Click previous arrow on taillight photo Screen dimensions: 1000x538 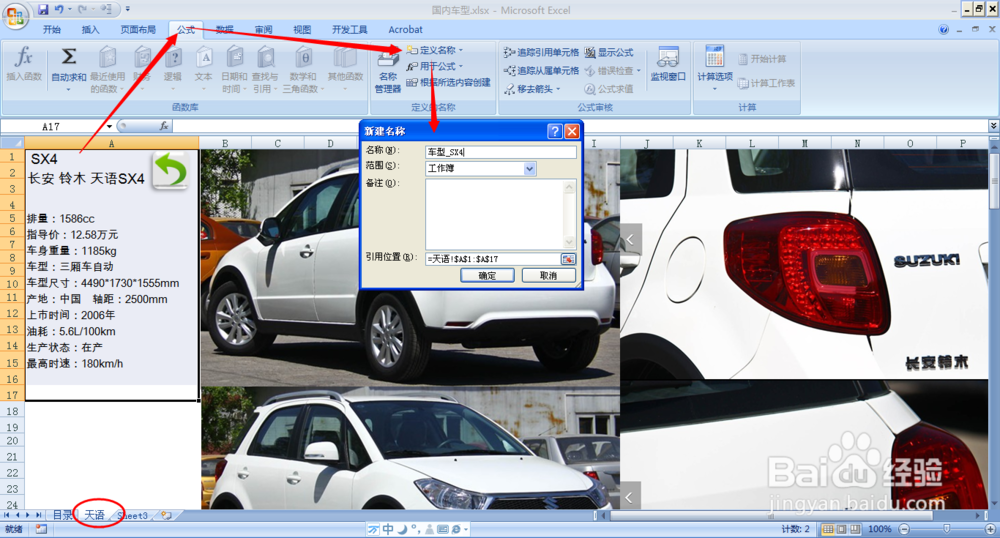[x=630, y=240]
